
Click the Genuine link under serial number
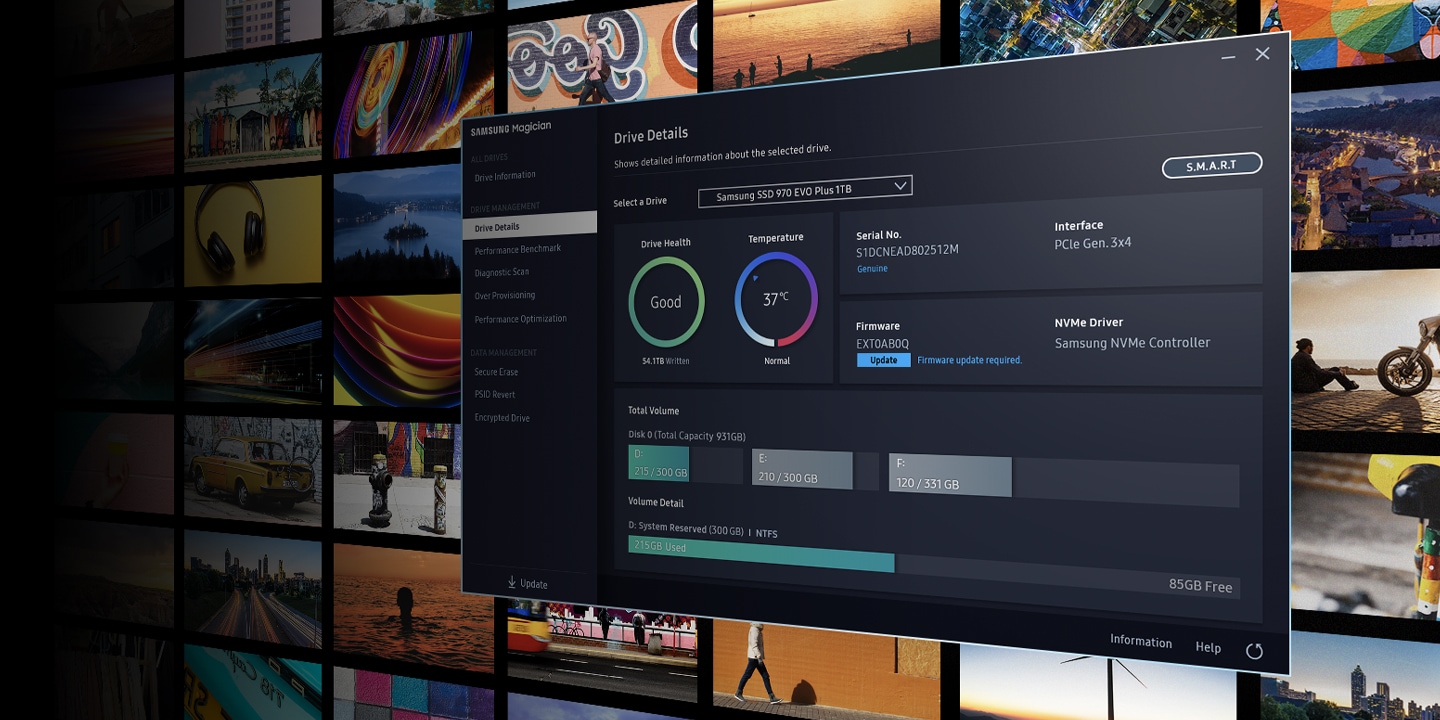point(872,269)
